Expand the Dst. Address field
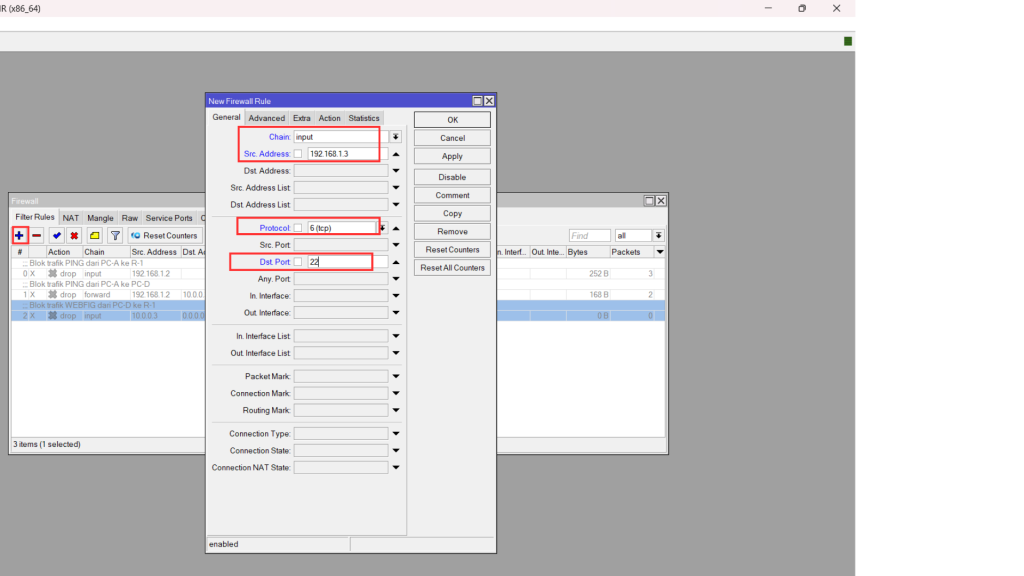The width and height of the screenshot is (1024, 576). pyautogui.click(x=395, y=171)
